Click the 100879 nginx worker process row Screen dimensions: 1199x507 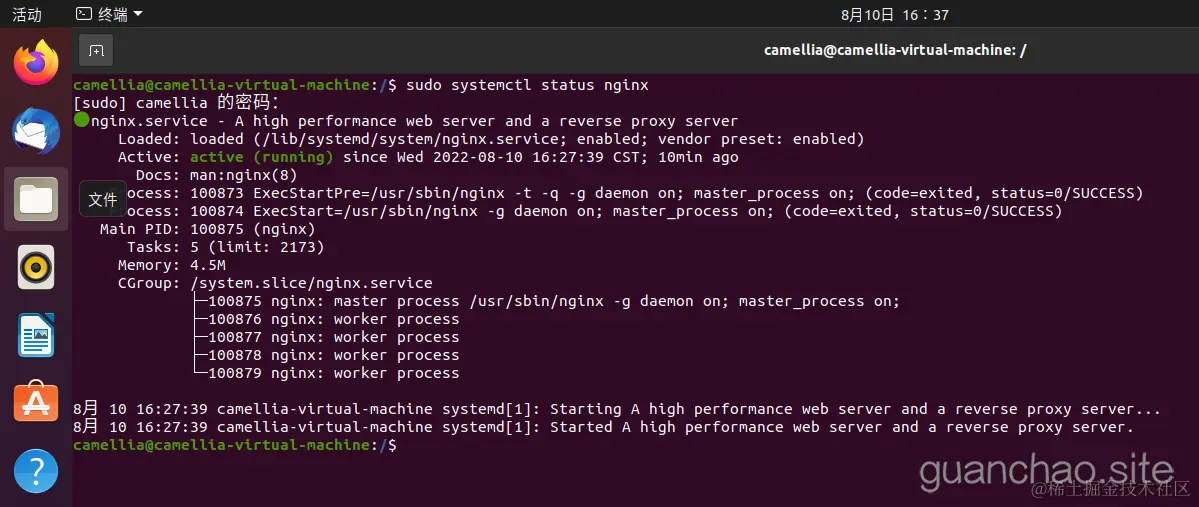tap(327, 373)
